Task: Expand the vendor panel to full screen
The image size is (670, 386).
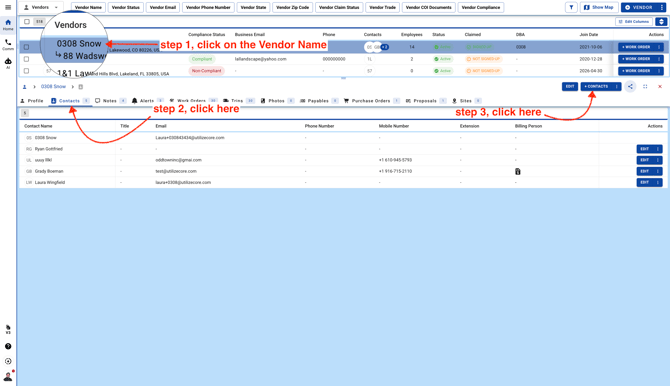Action: click(x=645, y=86)
